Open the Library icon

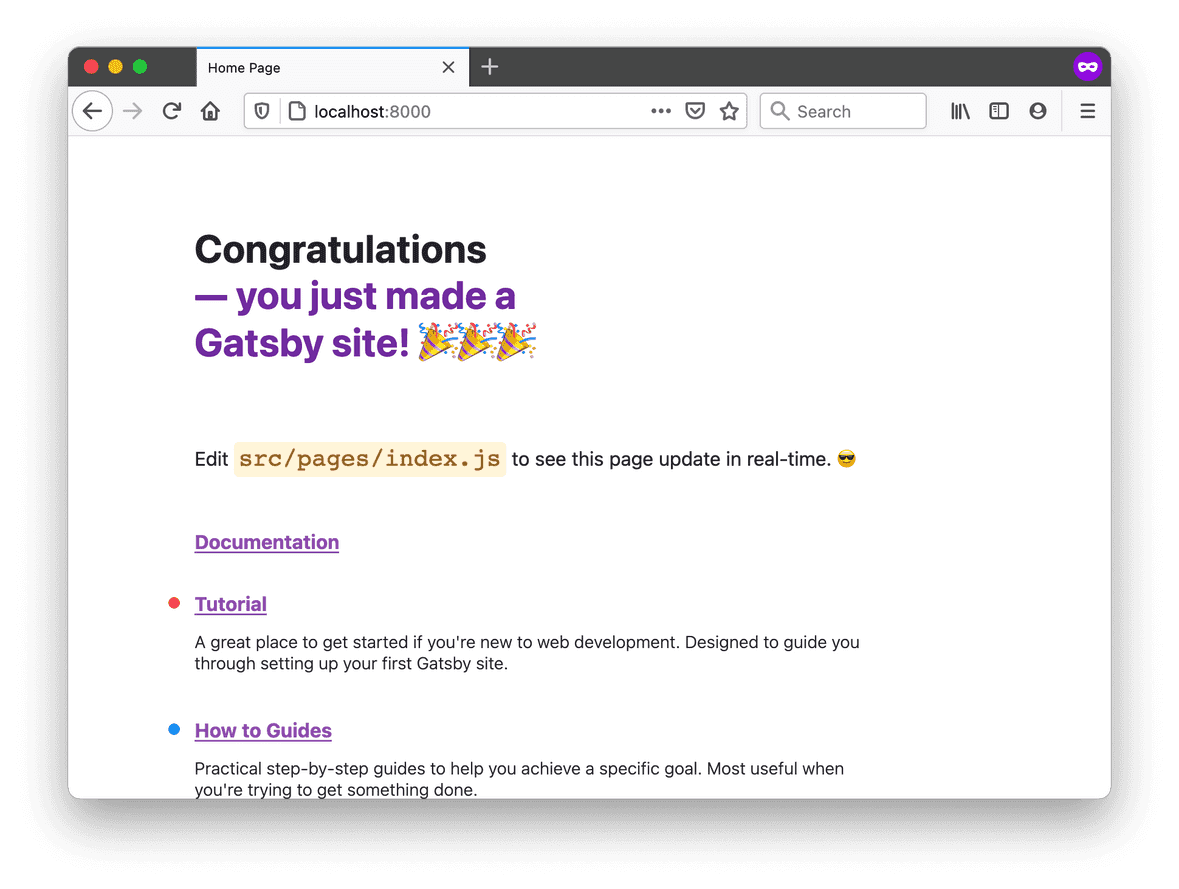pos(959,111)
